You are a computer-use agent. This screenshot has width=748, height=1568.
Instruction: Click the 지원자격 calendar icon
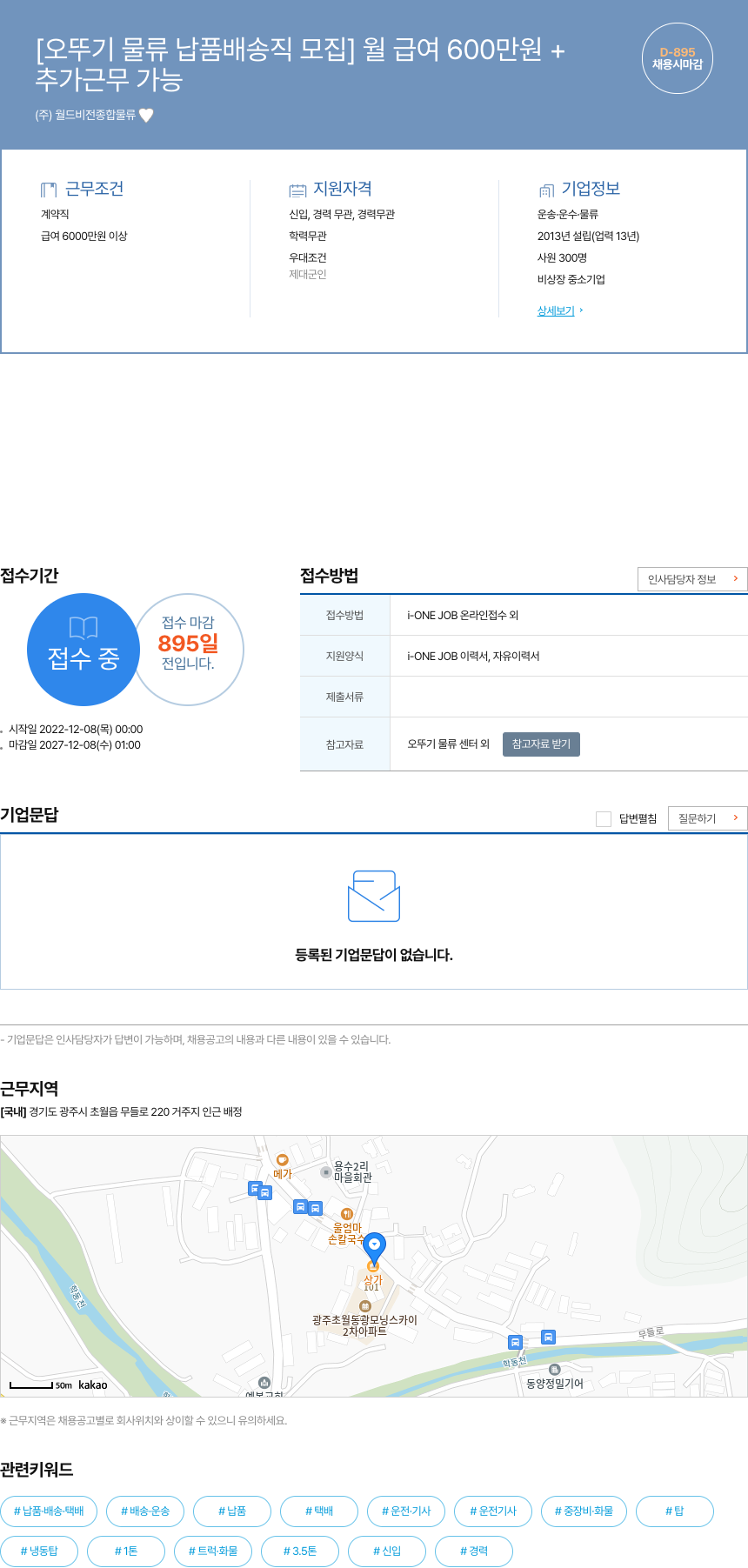click(x=297, y=190)
